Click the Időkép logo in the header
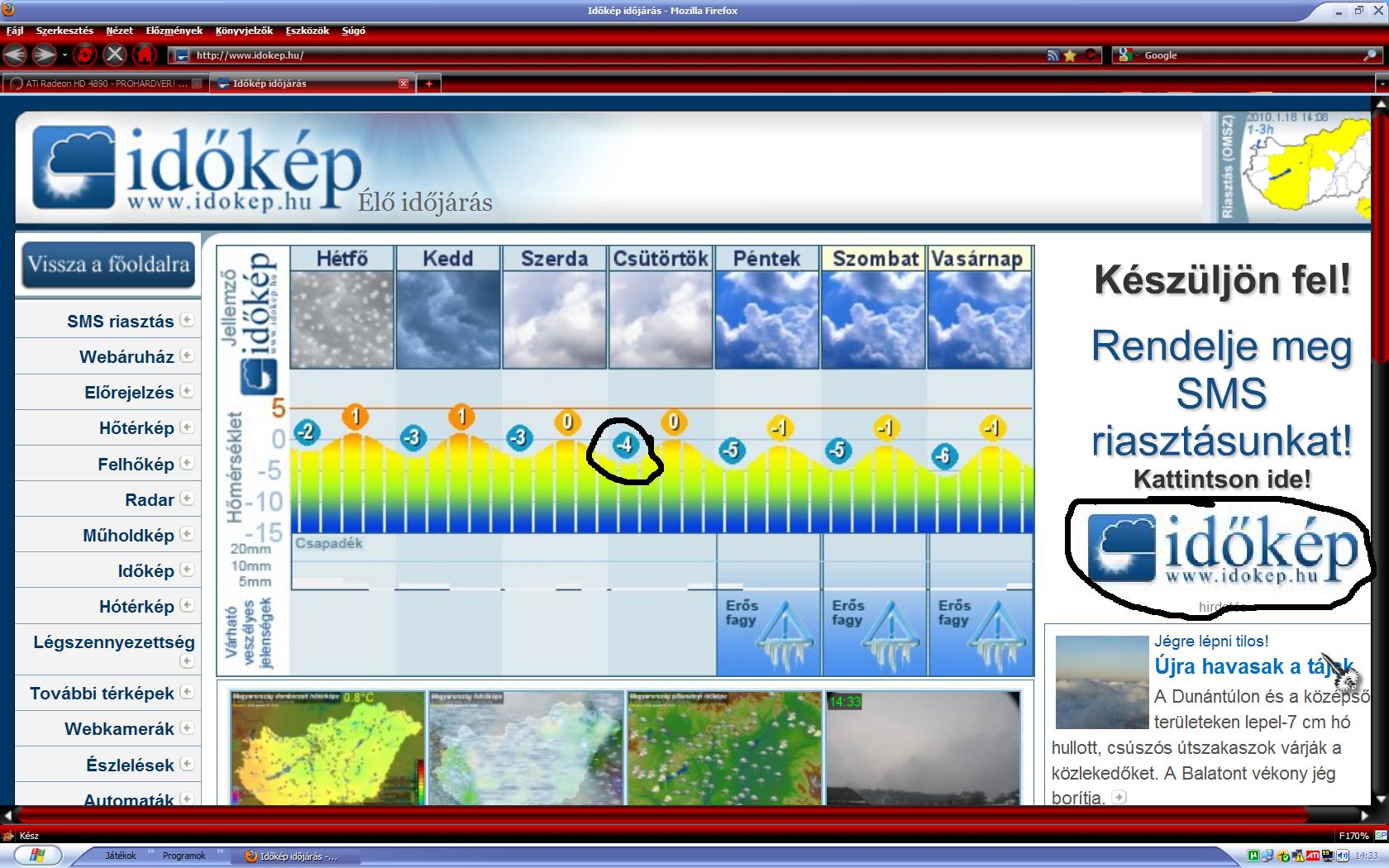1389x868 pixels. pyautogui.click(x=198, y=169)
